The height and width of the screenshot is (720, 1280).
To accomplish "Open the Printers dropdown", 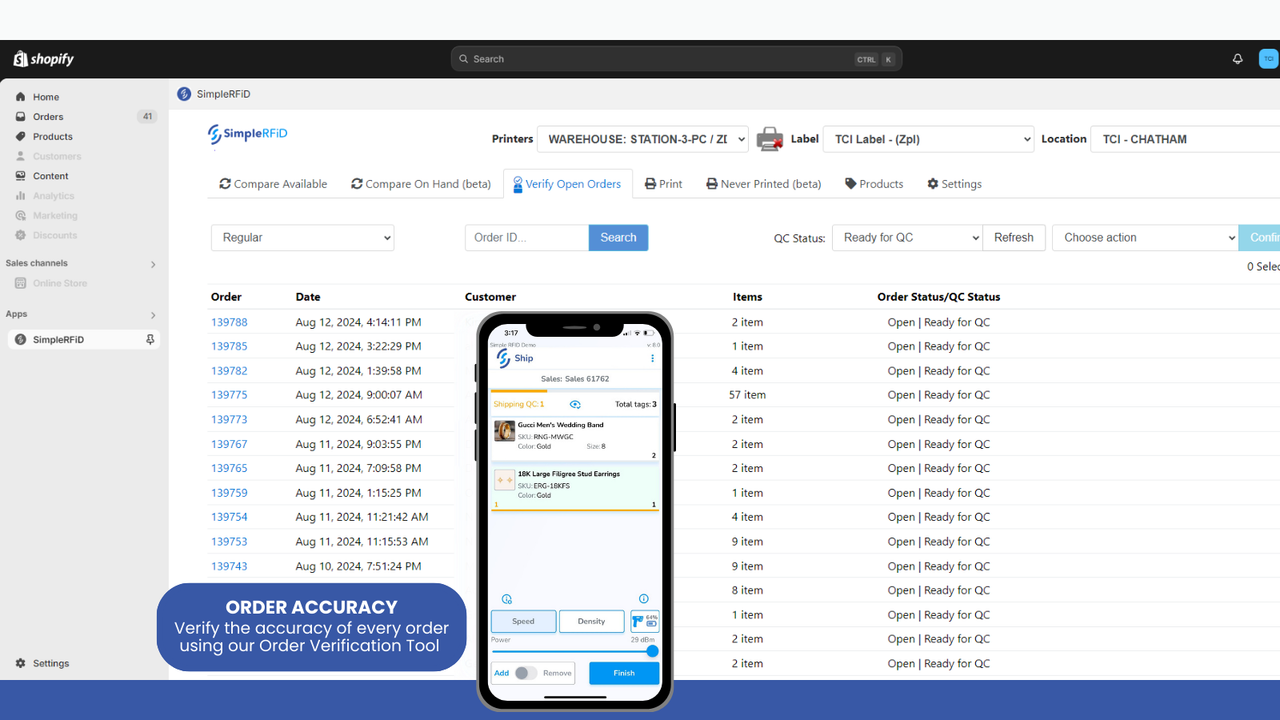I will pos(642,139).
